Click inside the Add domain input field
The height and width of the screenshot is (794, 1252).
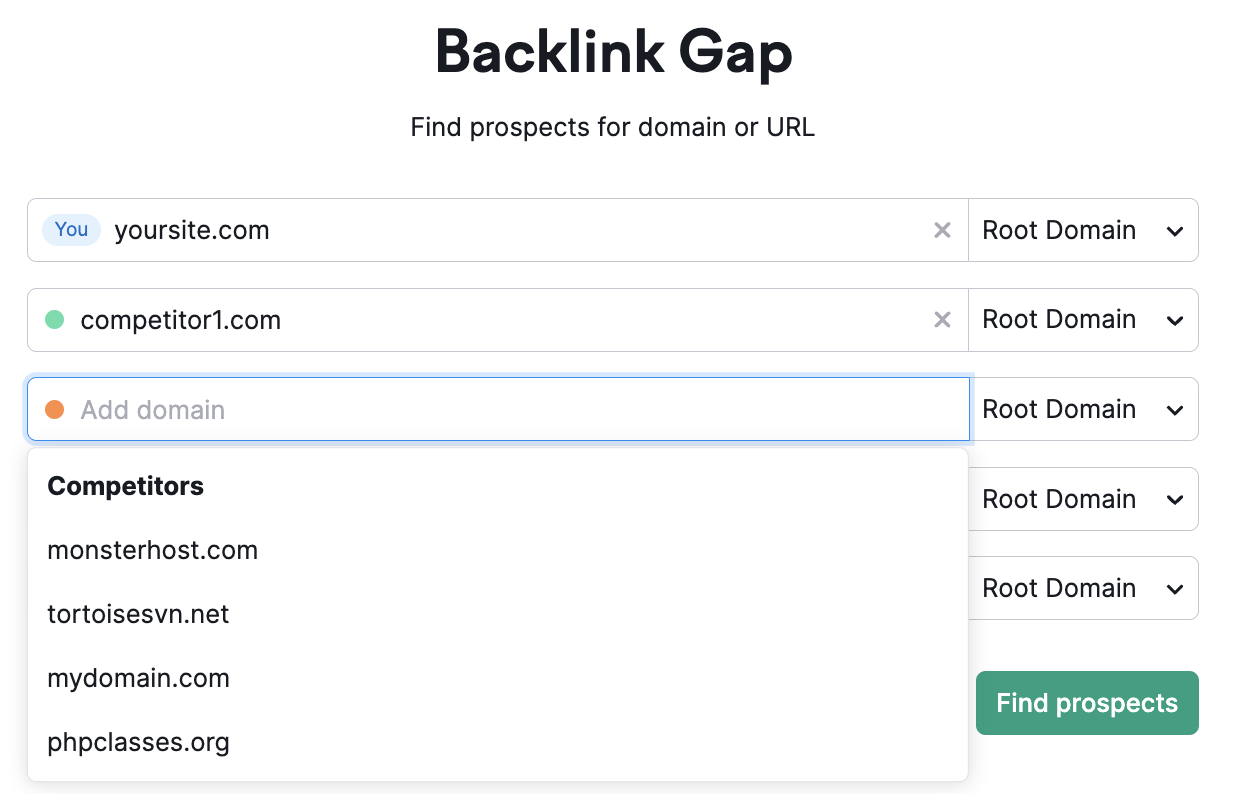pos(400,409)
